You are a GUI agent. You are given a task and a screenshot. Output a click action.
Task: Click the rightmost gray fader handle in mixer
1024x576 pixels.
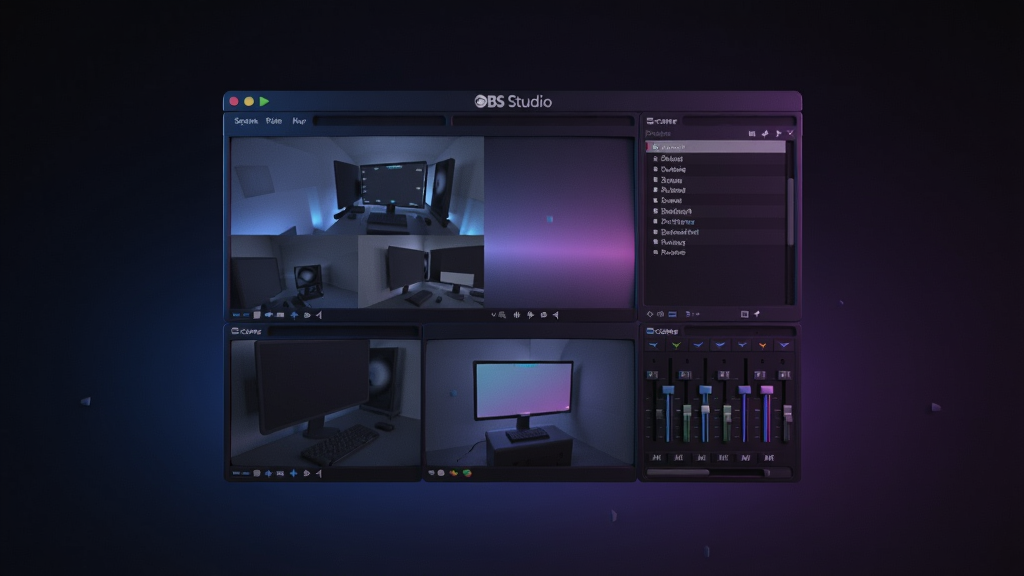pyautogui.click(x=788, y=412)
